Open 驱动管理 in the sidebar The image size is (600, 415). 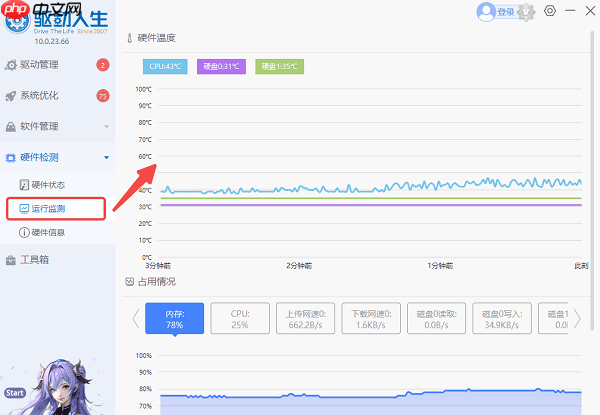(57, 65)
